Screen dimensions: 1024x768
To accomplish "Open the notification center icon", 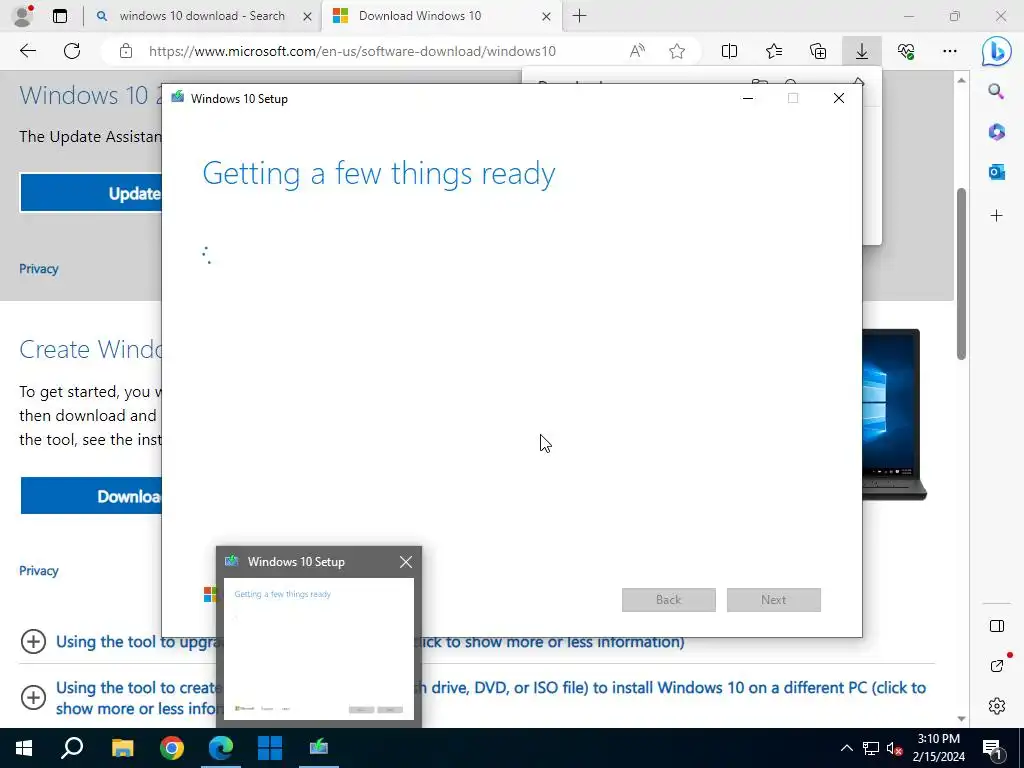I will (993, 748).
